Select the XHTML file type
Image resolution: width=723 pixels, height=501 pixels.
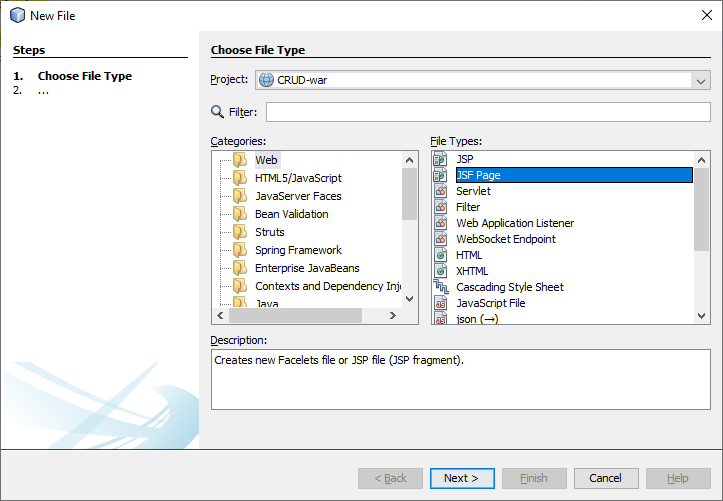(472, 271)
